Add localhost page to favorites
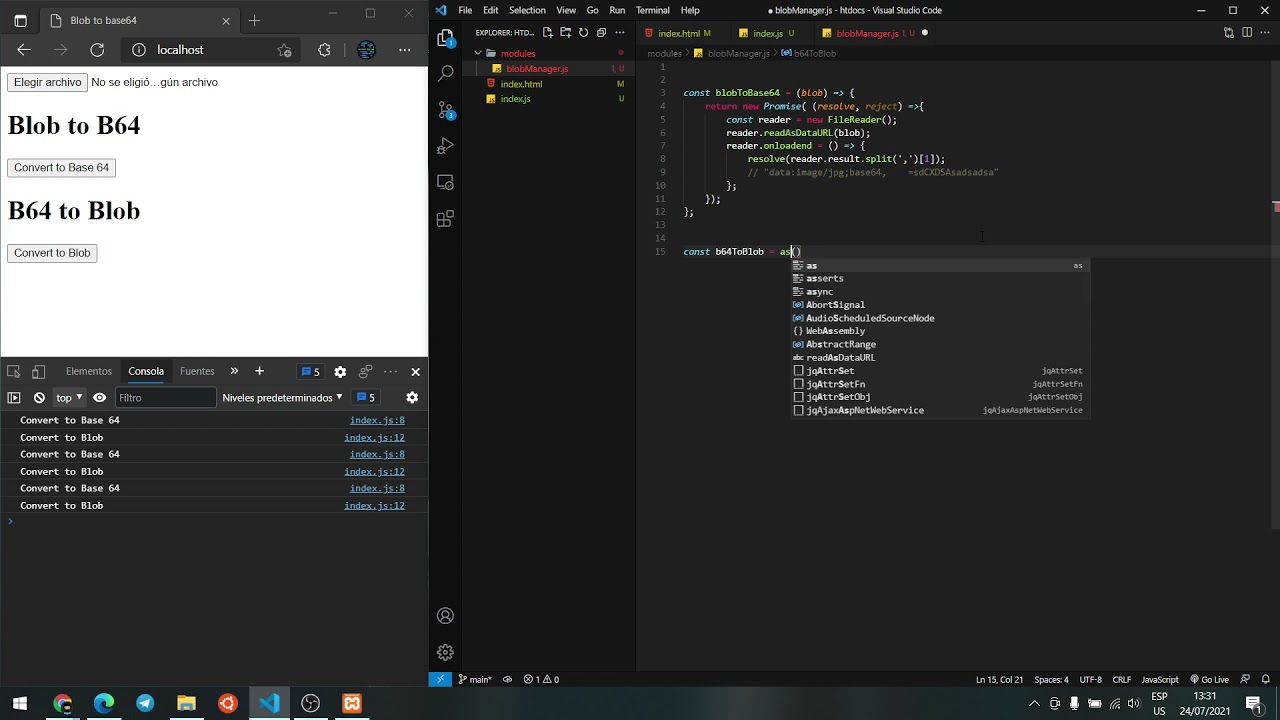The height and width of the screenshot is (720, 1280). (x=284, y=50)
